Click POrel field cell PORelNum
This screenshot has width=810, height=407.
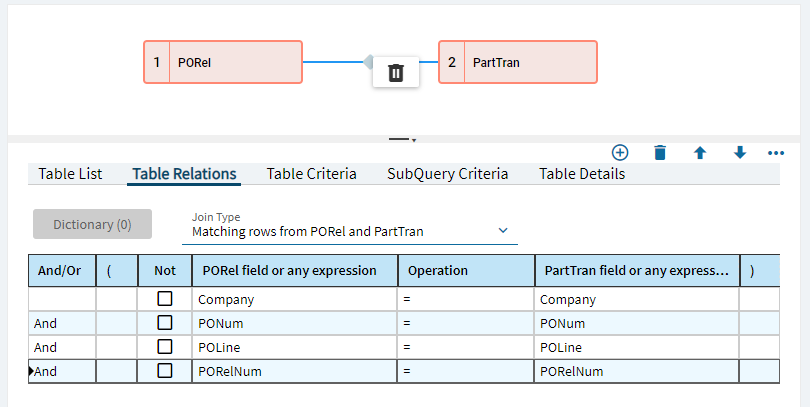point(294,371)
